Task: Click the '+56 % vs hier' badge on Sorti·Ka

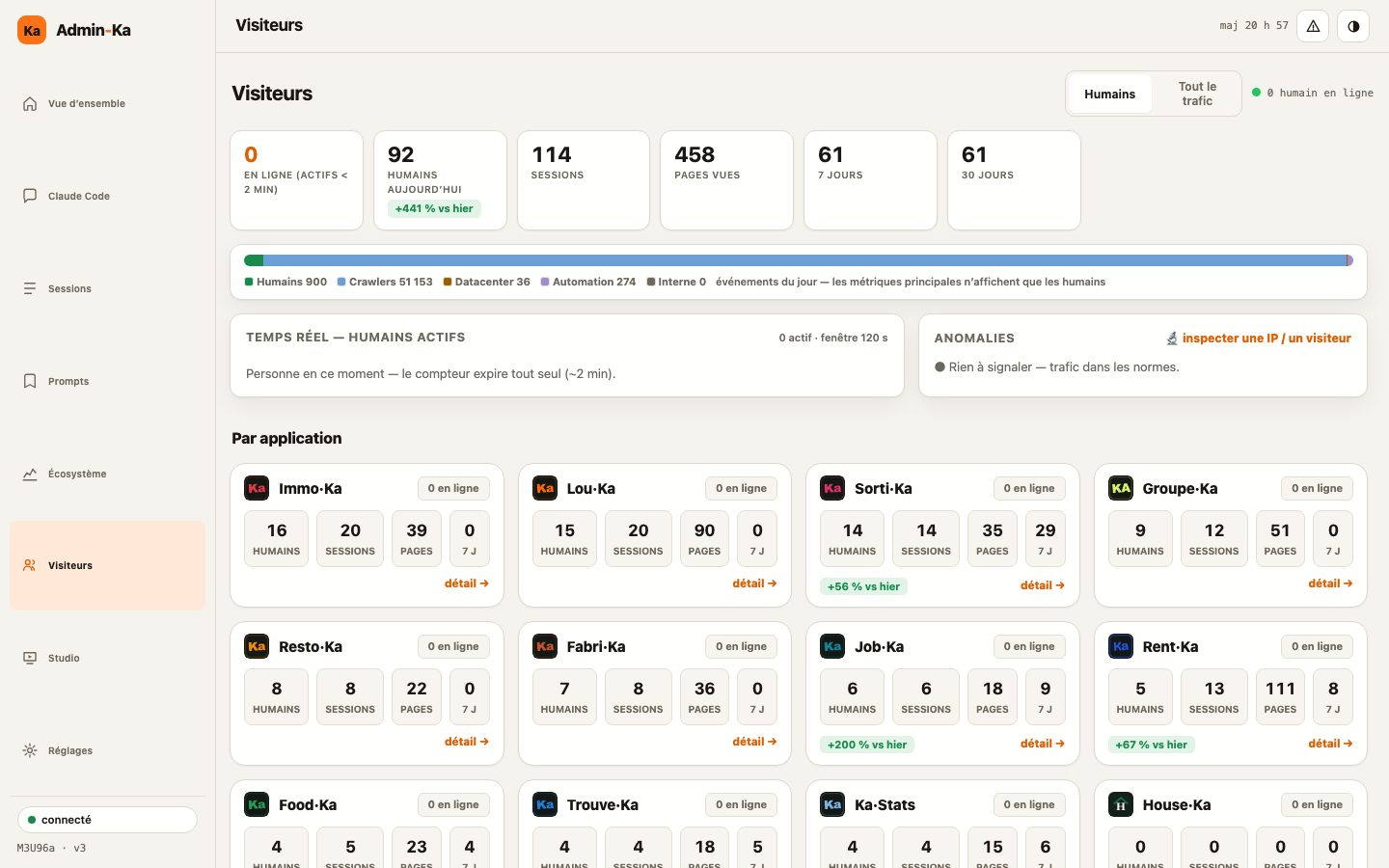Action: point(863,586)
